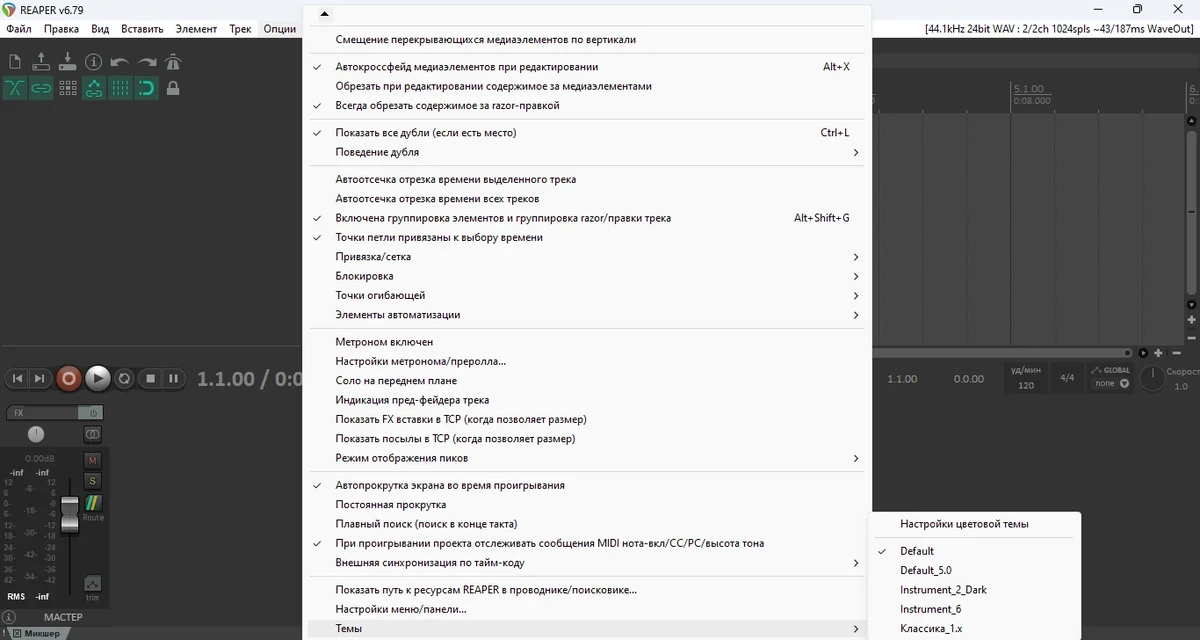Viewport: 1200px width, 640px height.
Task: Toggle the snap magnet icon
Action: tap(146, 88)
